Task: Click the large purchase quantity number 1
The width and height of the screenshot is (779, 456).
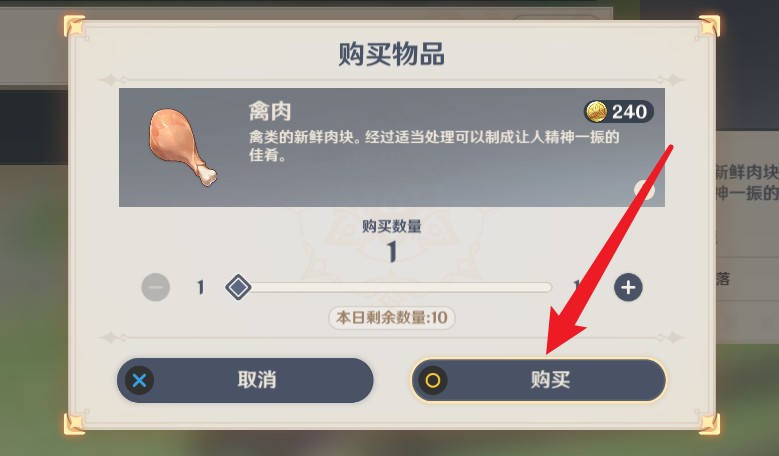Action: (392, 251)
